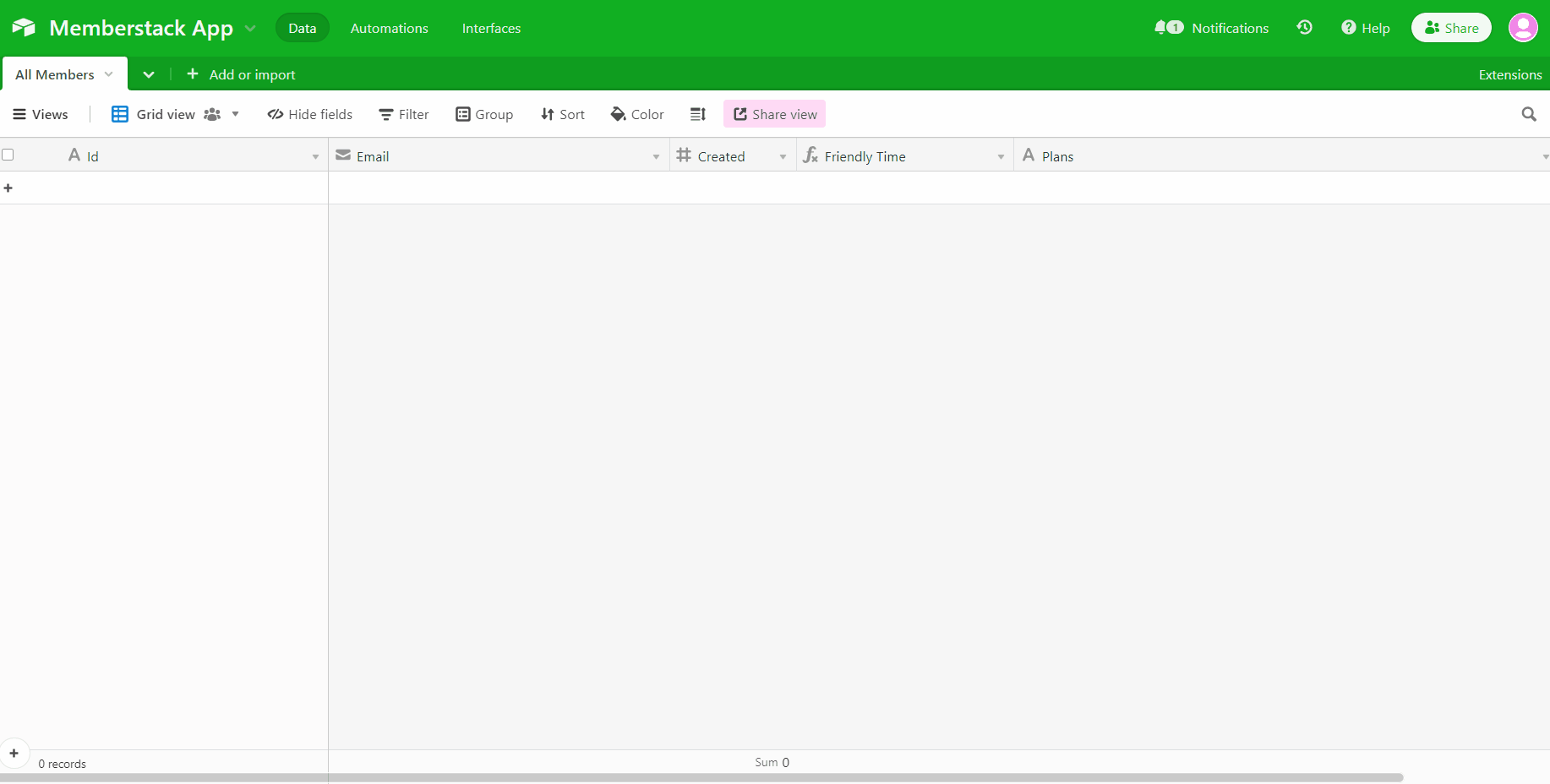Click the Email field envelope icon
The image size is (1550, 784).
343,155
